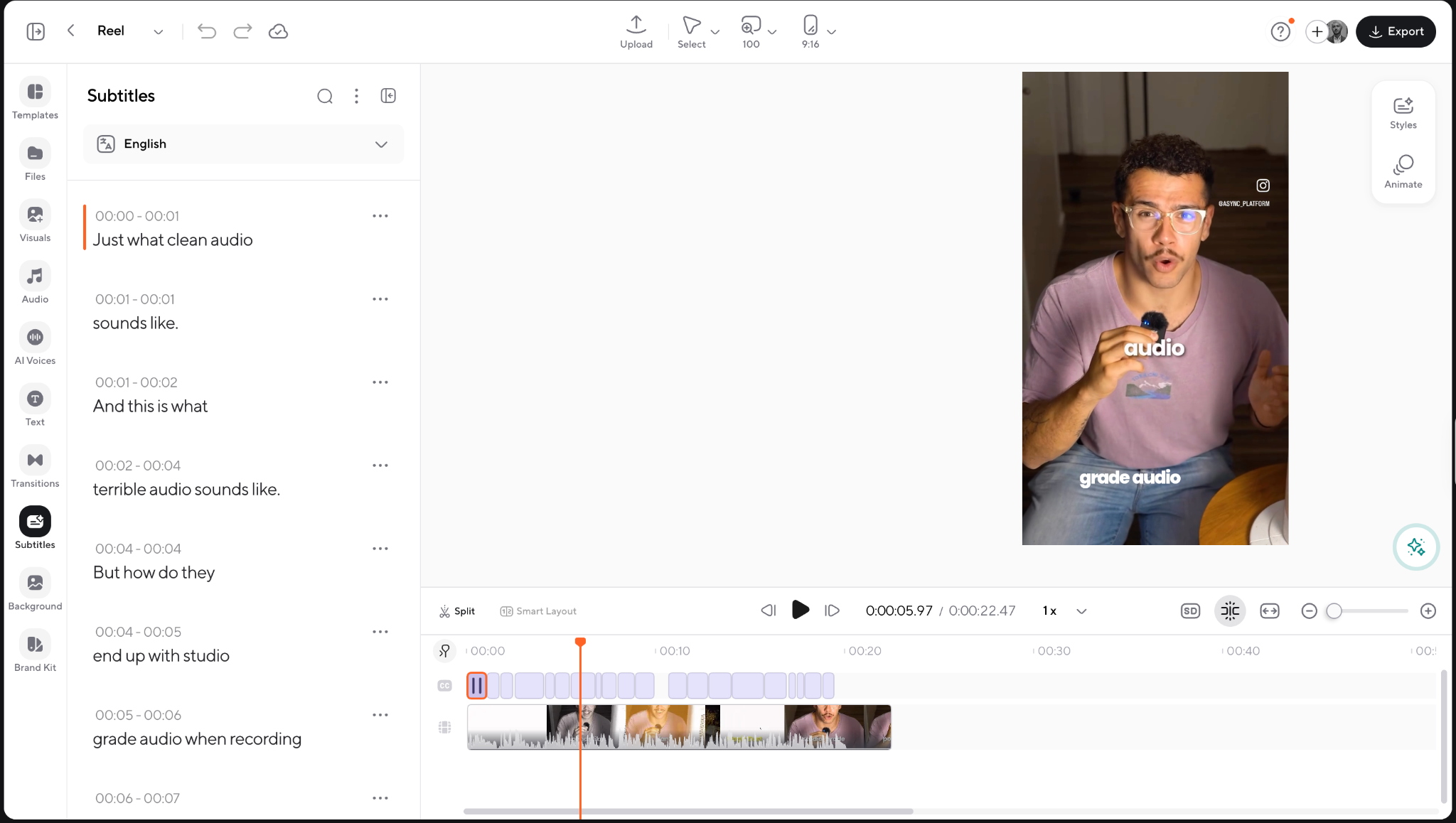Image resolution: width=1456 pixels, height=823 pixels.
Task: Open options for 'terrible audio sounds like.' subtitle
Action: 380,466
